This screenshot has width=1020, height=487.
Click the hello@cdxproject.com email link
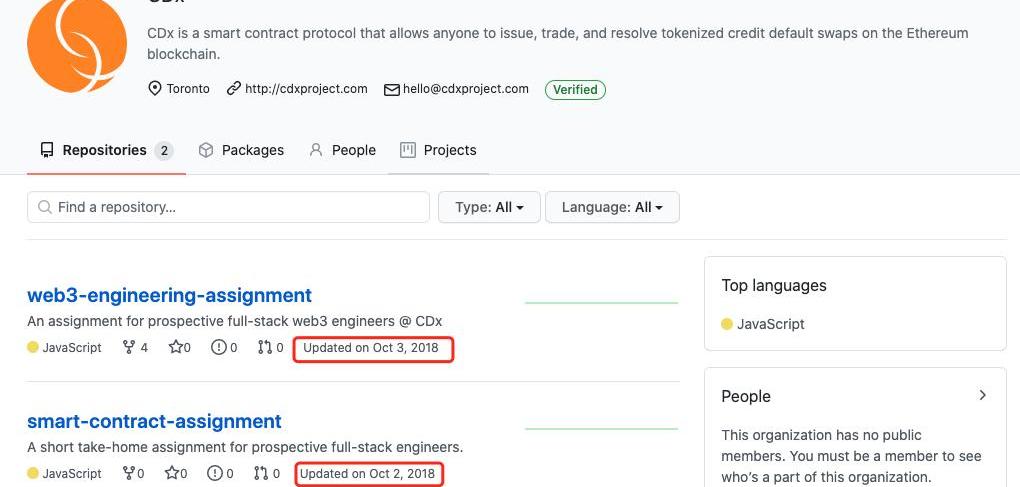(465, 89)
